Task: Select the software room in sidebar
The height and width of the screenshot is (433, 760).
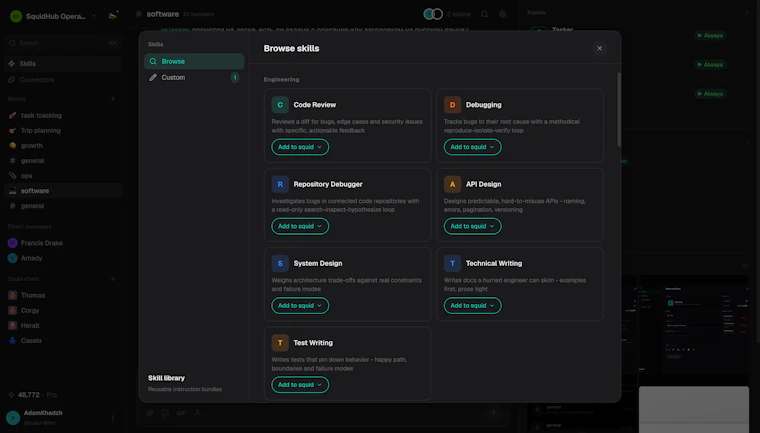Action: tap(63, 191)
